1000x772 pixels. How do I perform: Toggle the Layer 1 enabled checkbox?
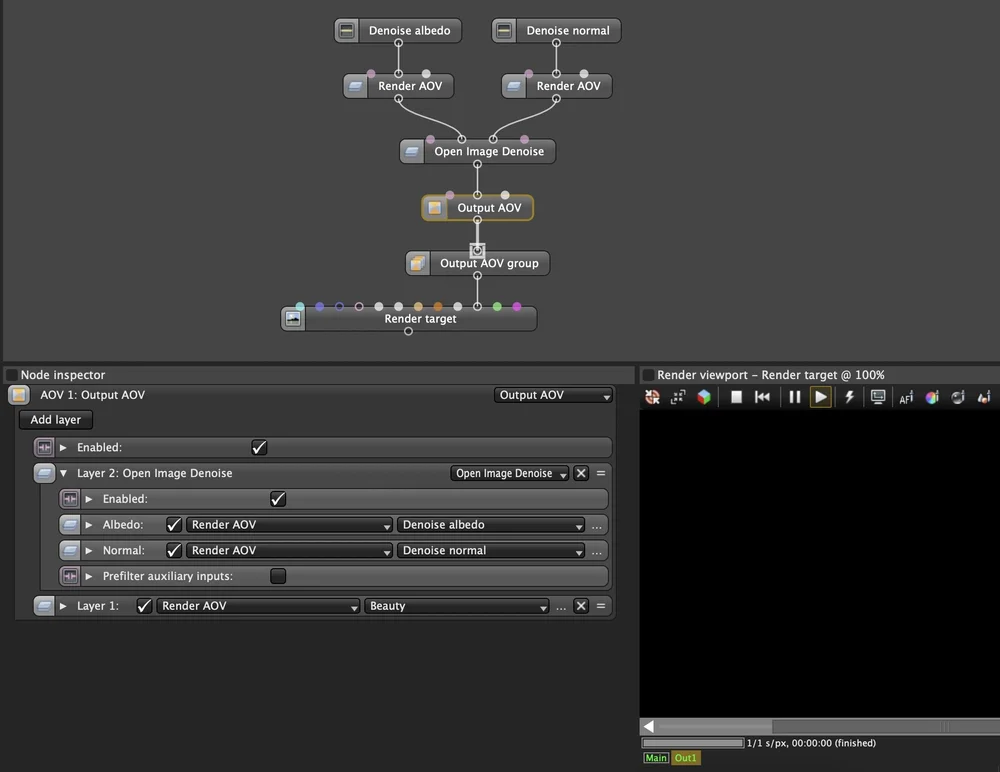pyautogui.click(x=144, y=605)
